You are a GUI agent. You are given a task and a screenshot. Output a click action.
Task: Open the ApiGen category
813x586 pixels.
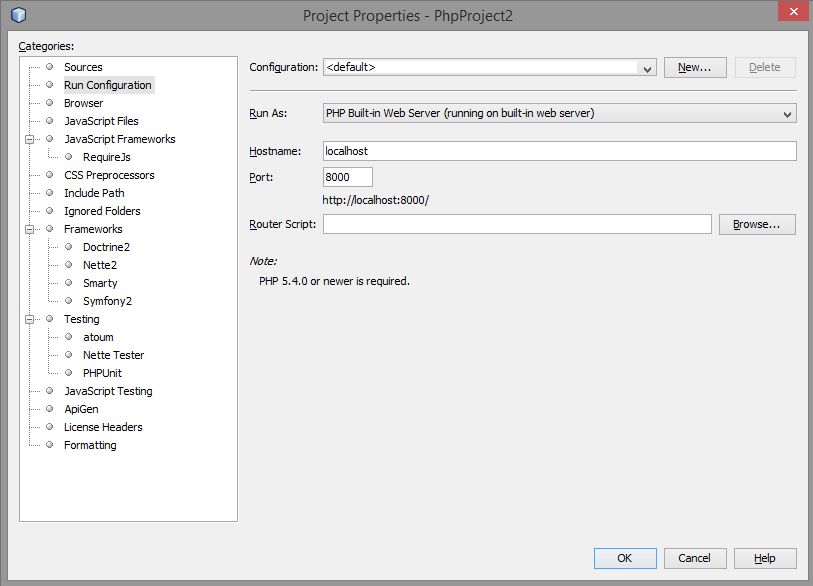coord(81,409)
